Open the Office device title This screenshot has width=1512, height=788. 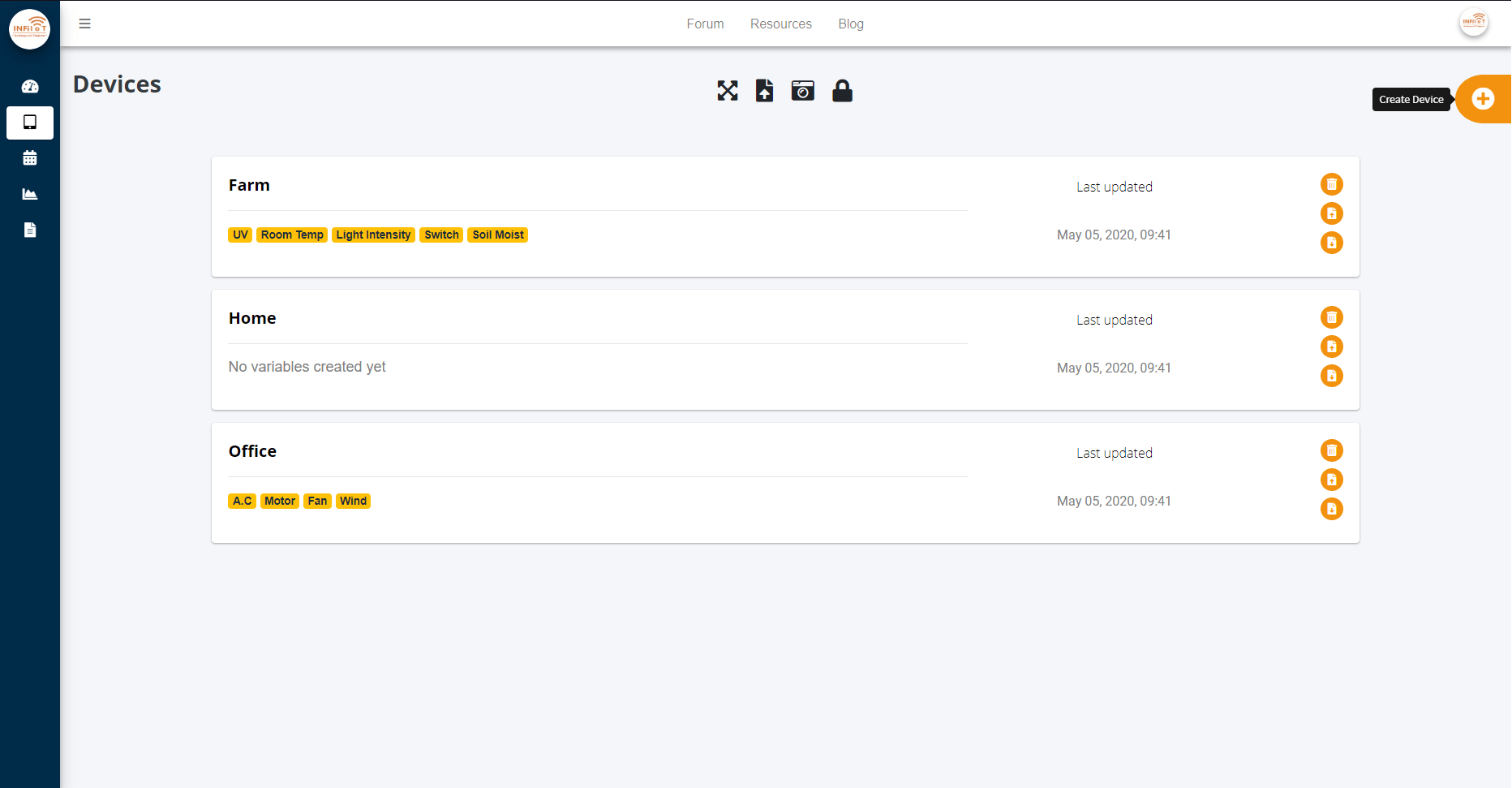pos(252,451)
